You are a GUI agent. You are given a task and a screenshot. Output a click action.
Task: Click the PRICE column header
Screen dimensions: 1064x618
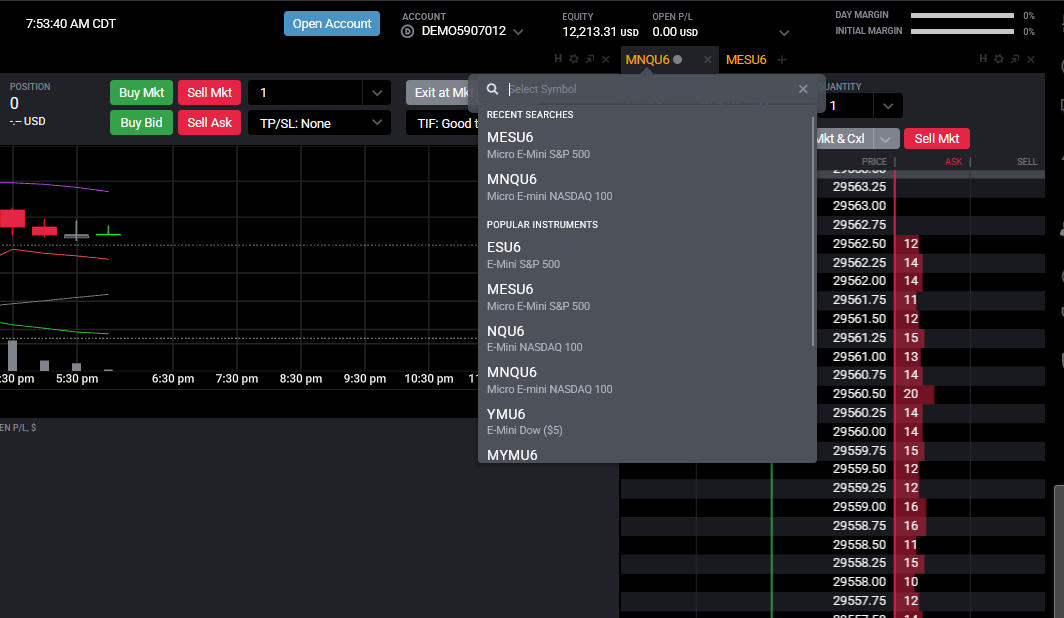click(x=874, y=161)
